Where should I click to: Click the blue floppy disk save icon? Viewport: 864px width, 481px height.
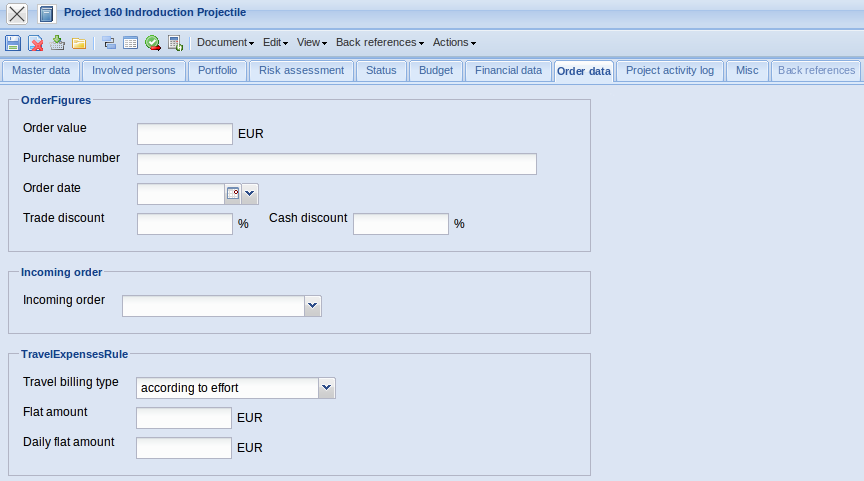13,43
